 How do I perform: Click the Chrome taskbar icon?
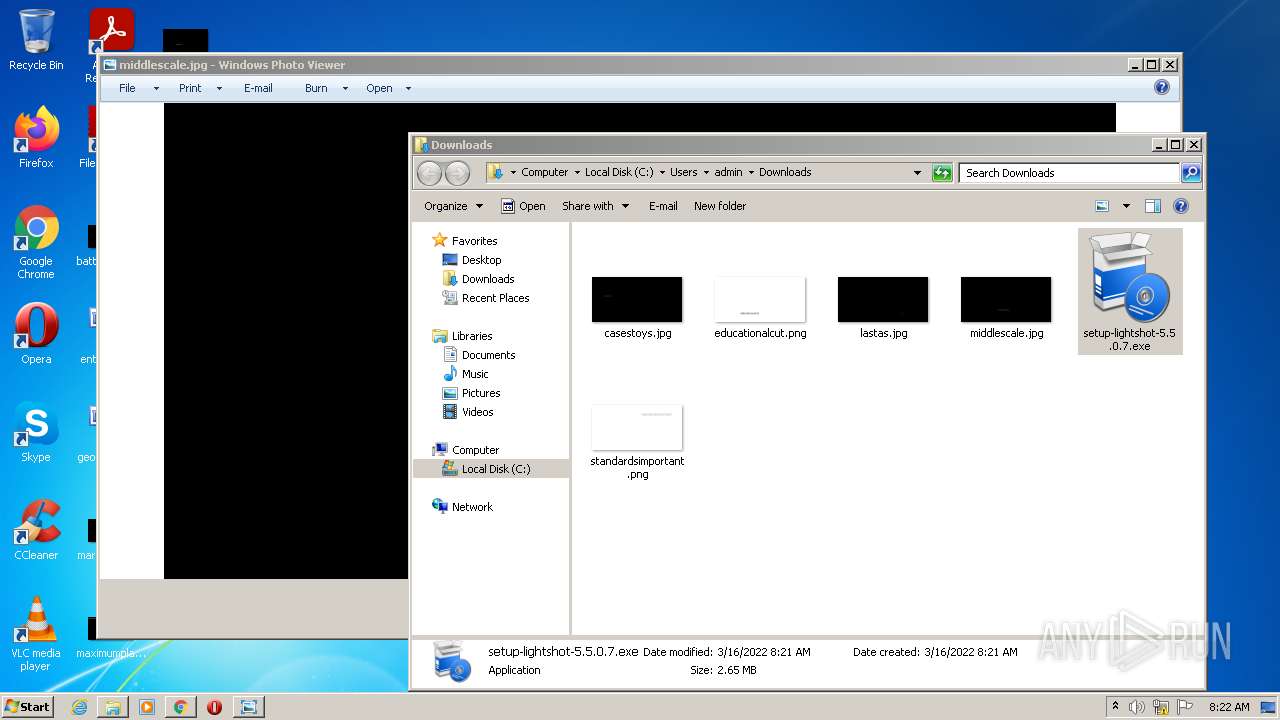pyautogui.click(x=181, y=707)
